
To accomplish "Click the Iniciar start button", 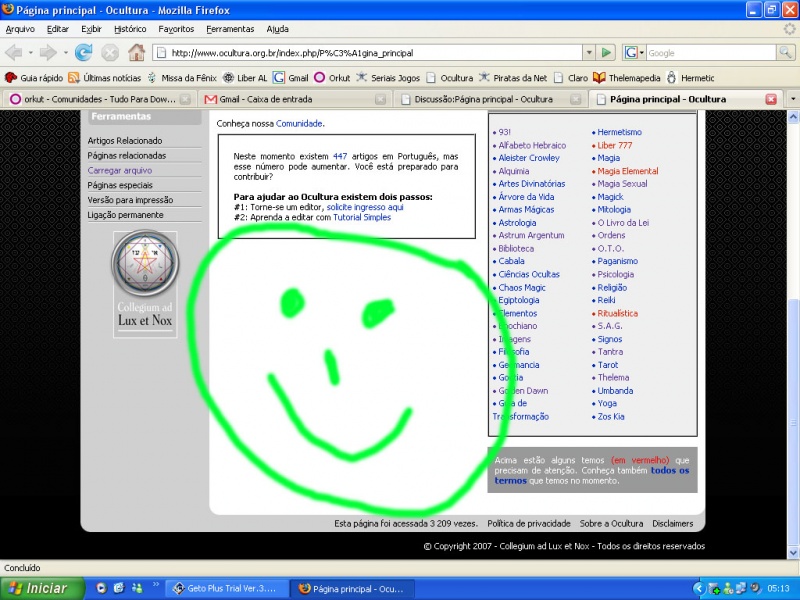I will coord(42,588).
